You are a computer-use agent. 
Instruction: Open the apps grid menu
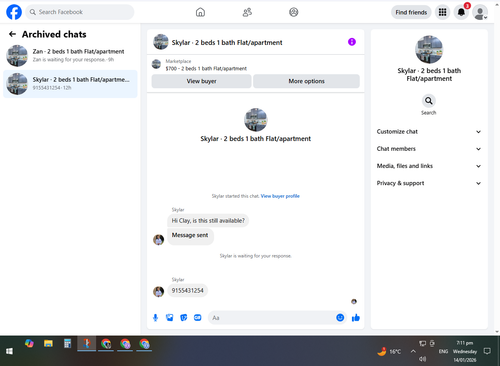(442, 12)
